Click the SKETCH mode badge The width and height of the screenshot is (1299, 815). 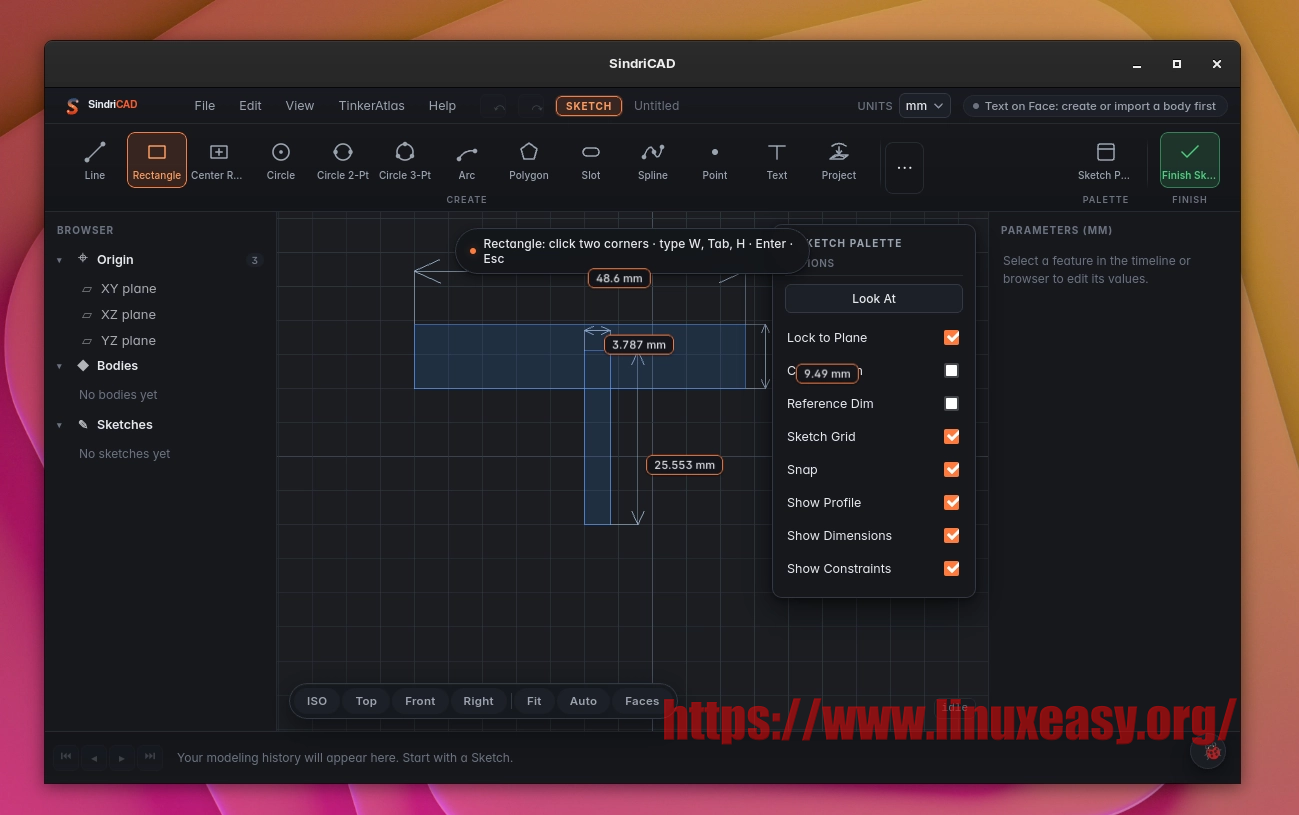pos(589,106)
